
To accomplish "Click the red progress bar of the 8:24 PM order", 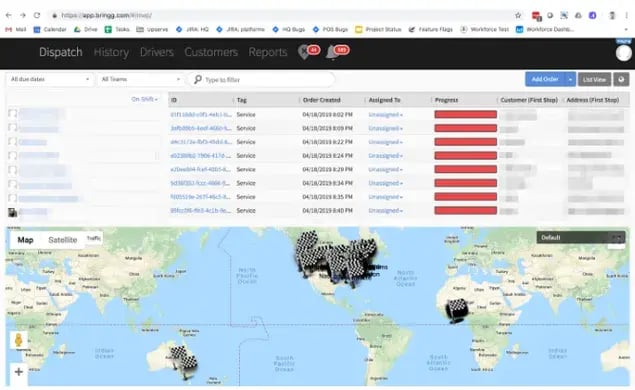I will click(466, 156).
